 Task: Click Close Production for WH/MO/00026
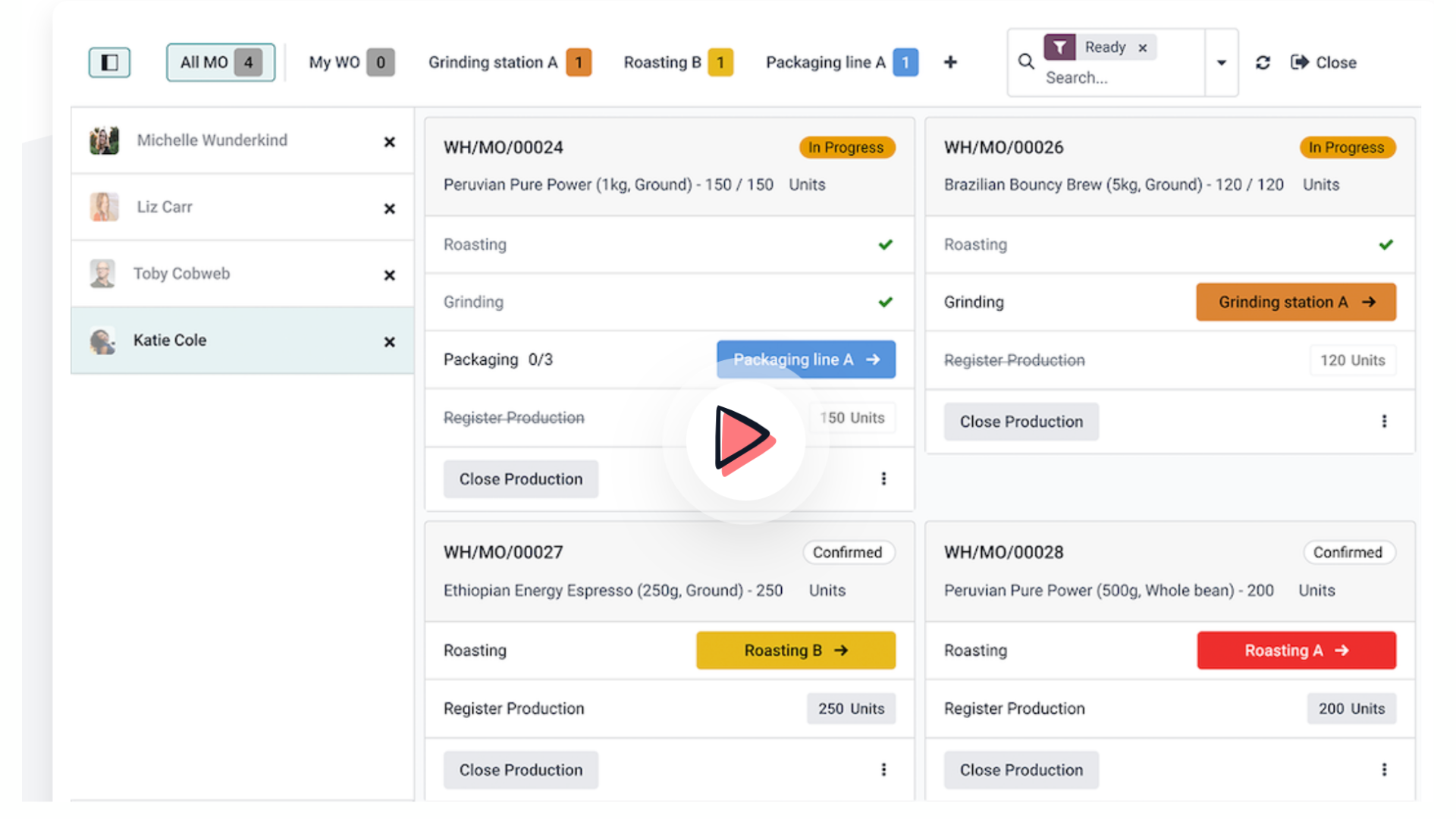[1021, 422]
